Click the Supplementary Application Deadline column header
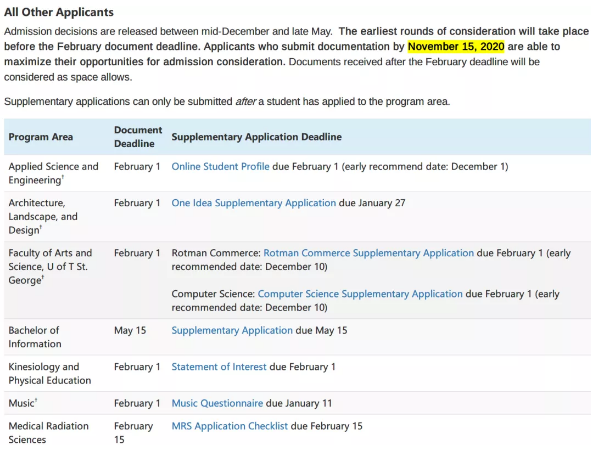Viewport: 591px width, 453px height. 257,137
